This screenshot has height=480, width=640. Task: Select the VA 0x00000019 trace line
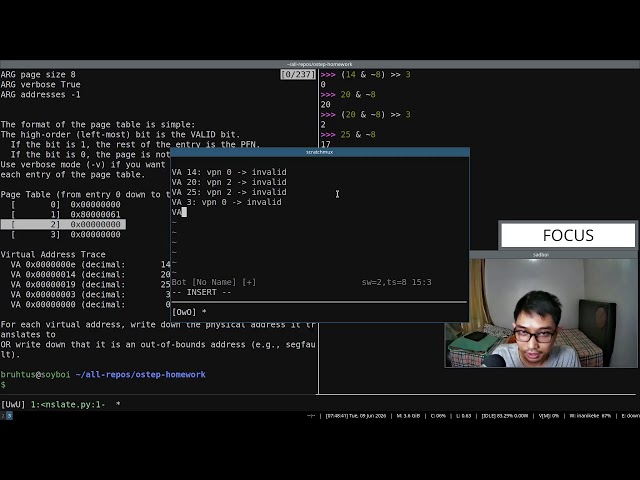point(91,284)
